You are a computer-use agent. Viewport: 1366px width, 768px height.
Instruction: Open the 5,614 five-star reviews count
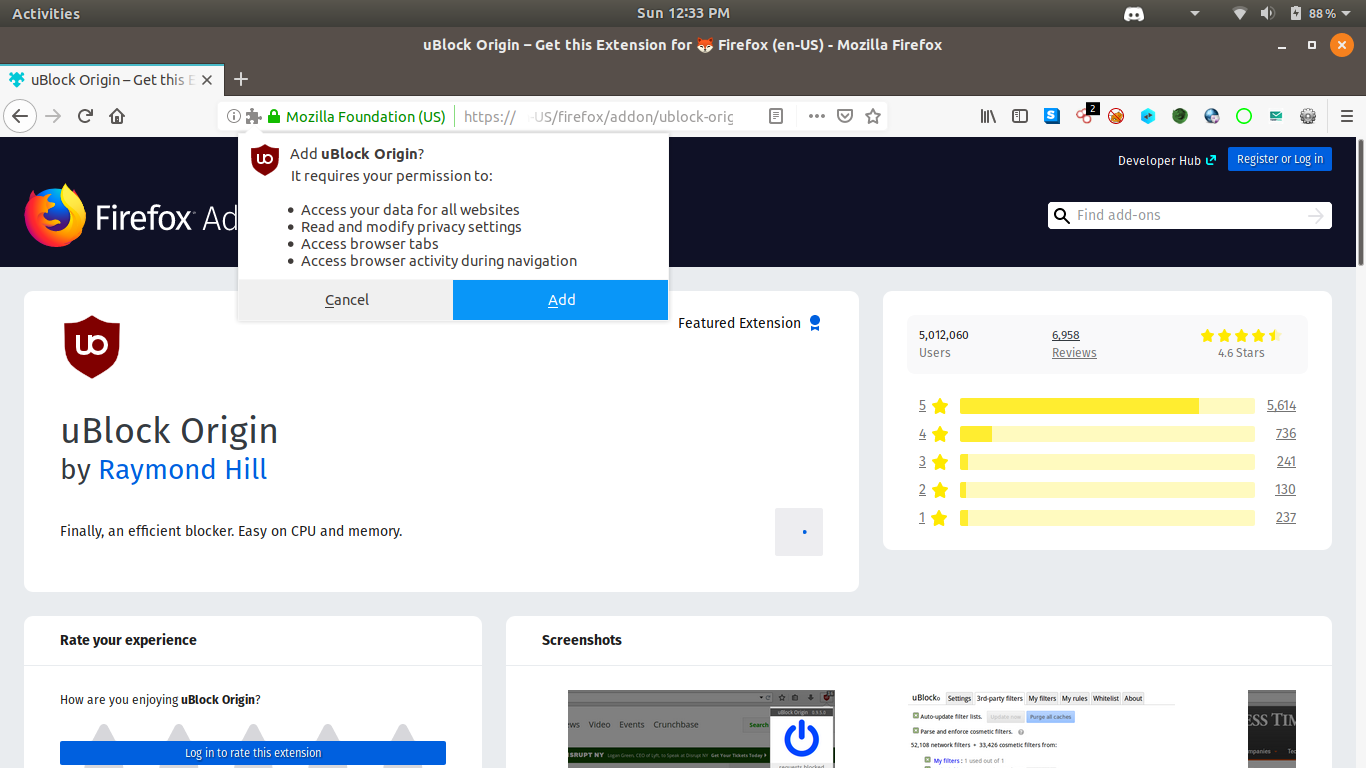[x=1281, y=406]
